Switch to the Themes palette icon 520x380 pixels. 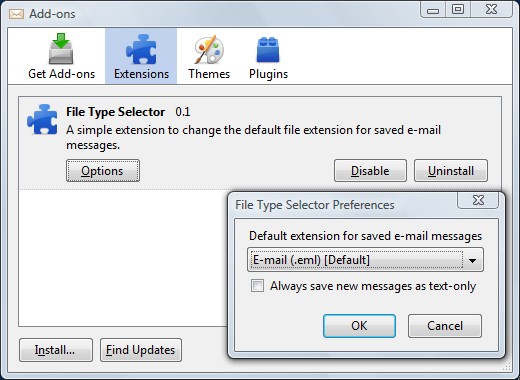(209, 49)
